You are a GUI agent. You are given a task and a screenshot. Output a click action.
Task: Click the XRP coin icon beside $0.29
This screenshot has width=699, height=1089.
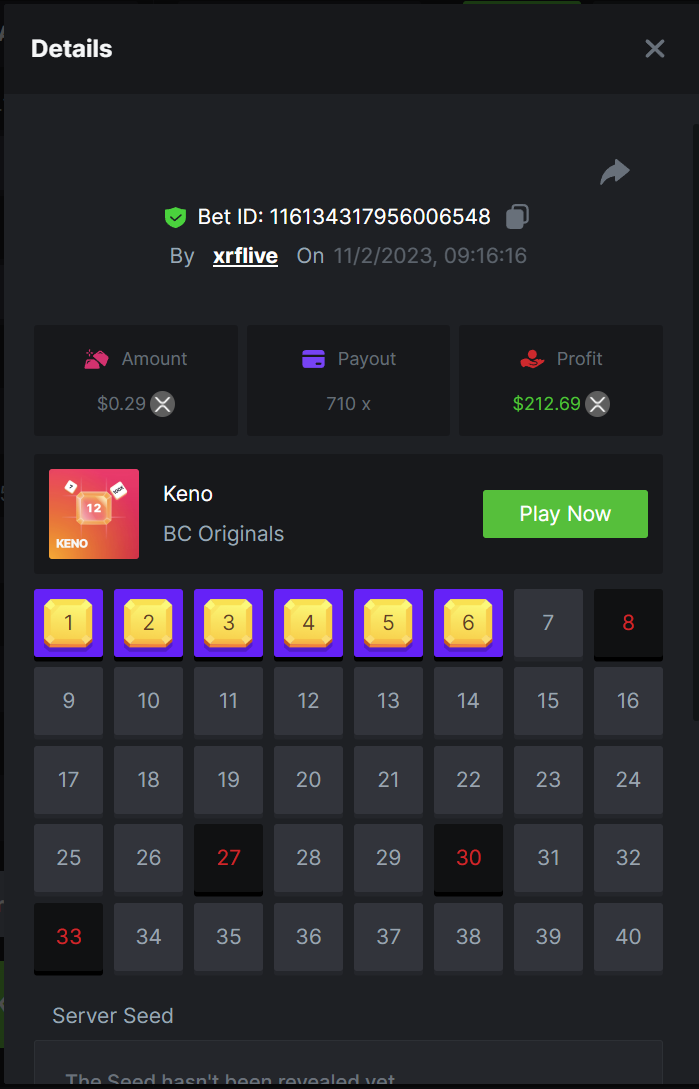[163, 404]
